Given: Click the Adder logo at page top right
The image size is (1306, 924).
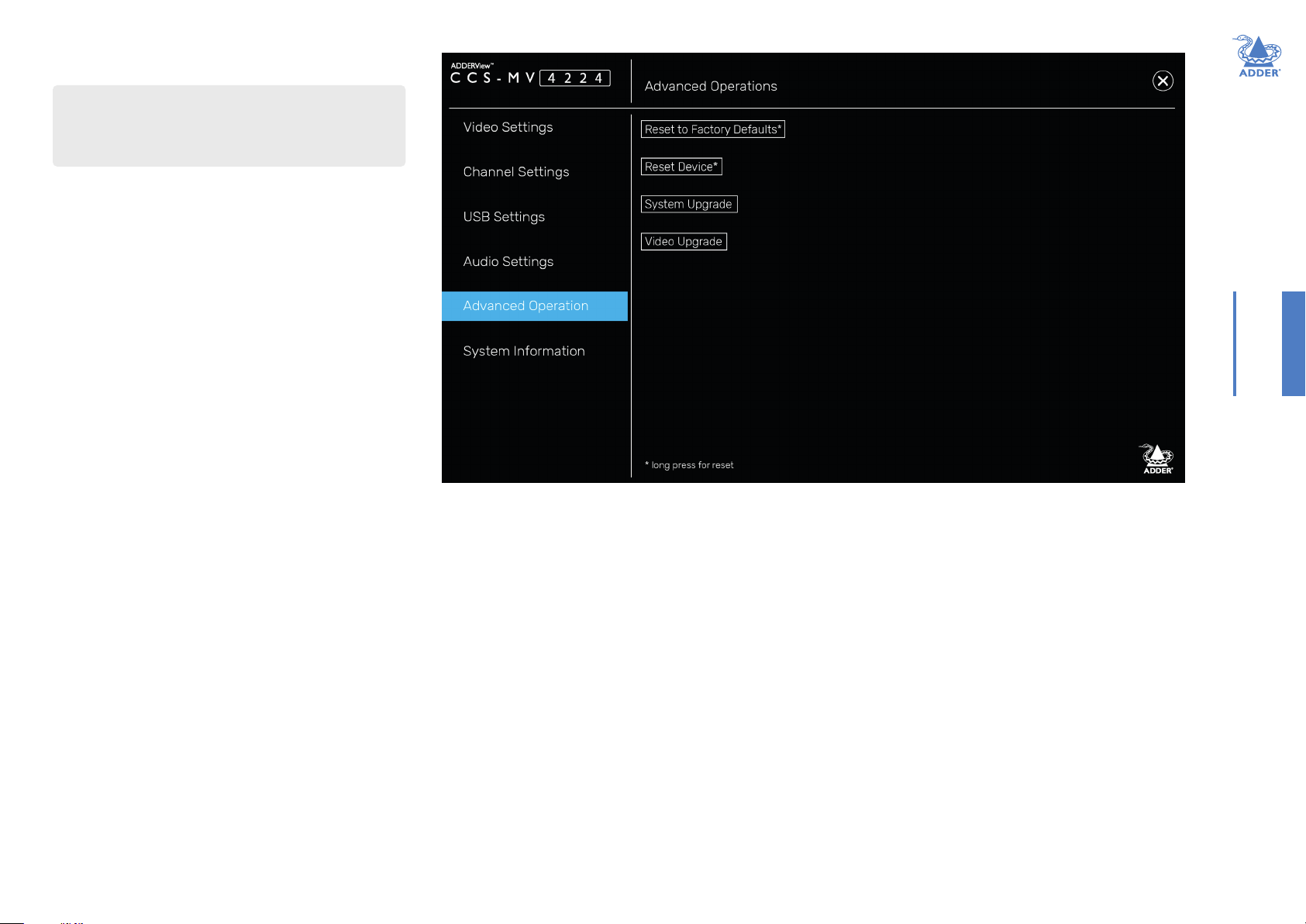Looking at the screenshot, I should [x=1258, y=56].
